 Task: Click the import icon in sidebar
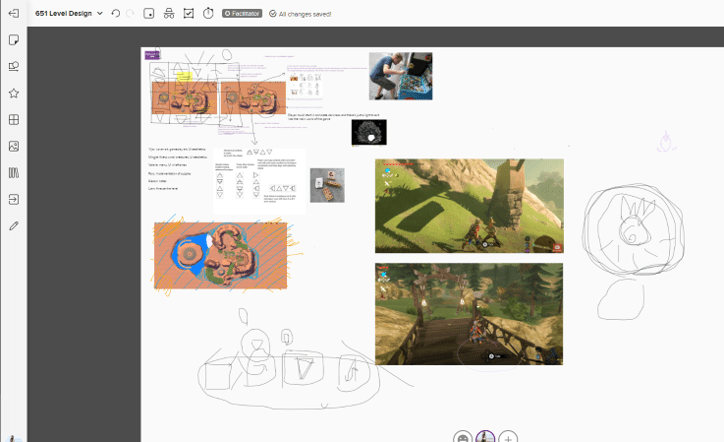(14, 199)
